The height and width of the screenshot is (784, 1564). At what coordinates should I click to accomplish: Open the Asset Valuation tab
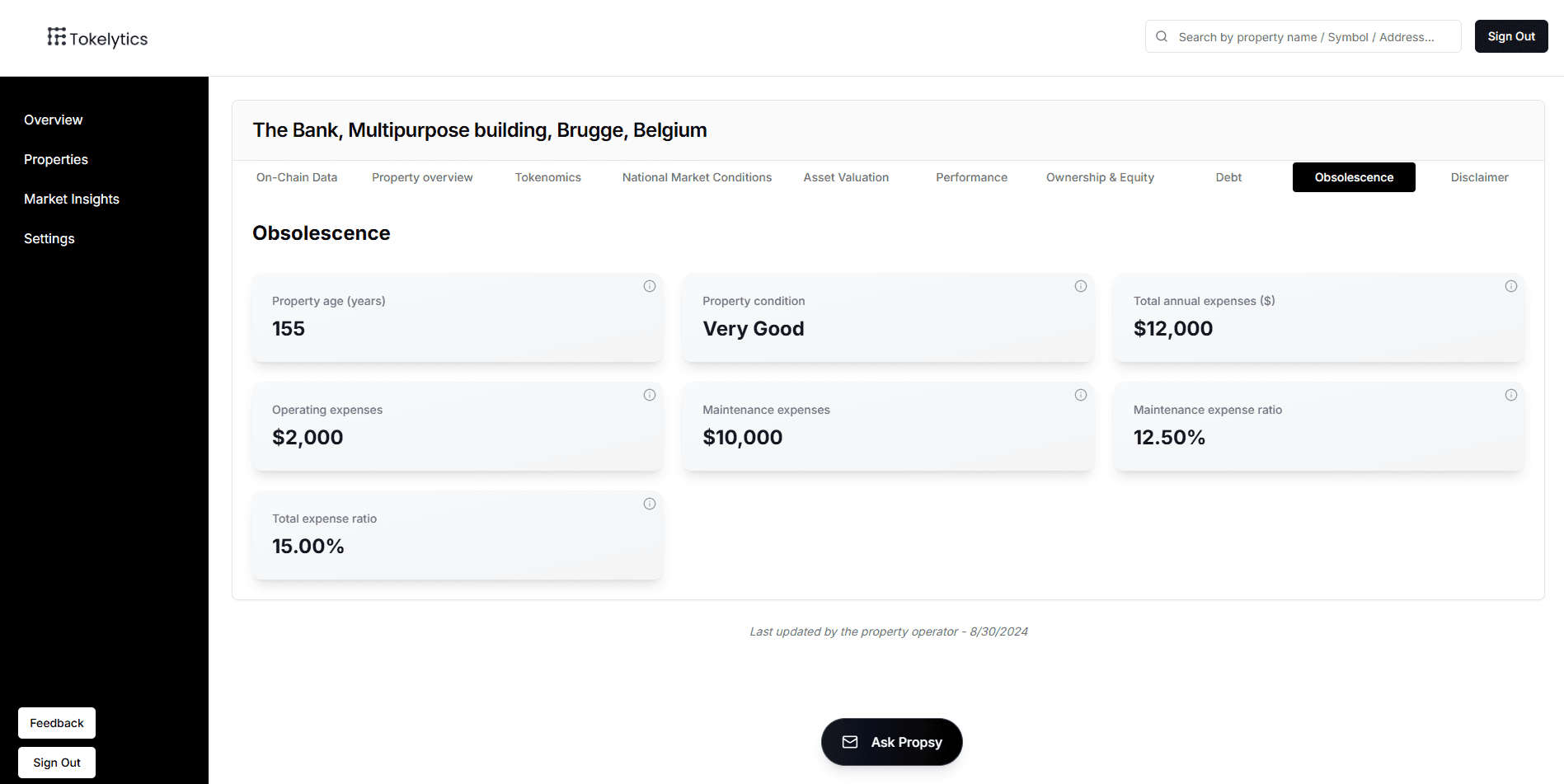(x=846, y=177)
